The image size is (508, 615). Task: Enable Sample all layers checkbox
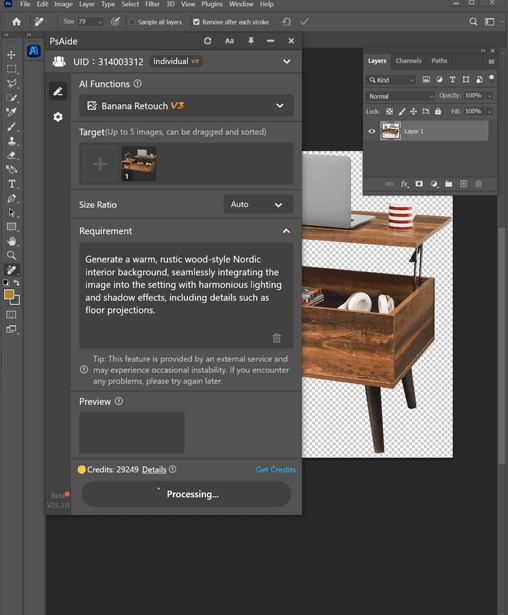132,22
